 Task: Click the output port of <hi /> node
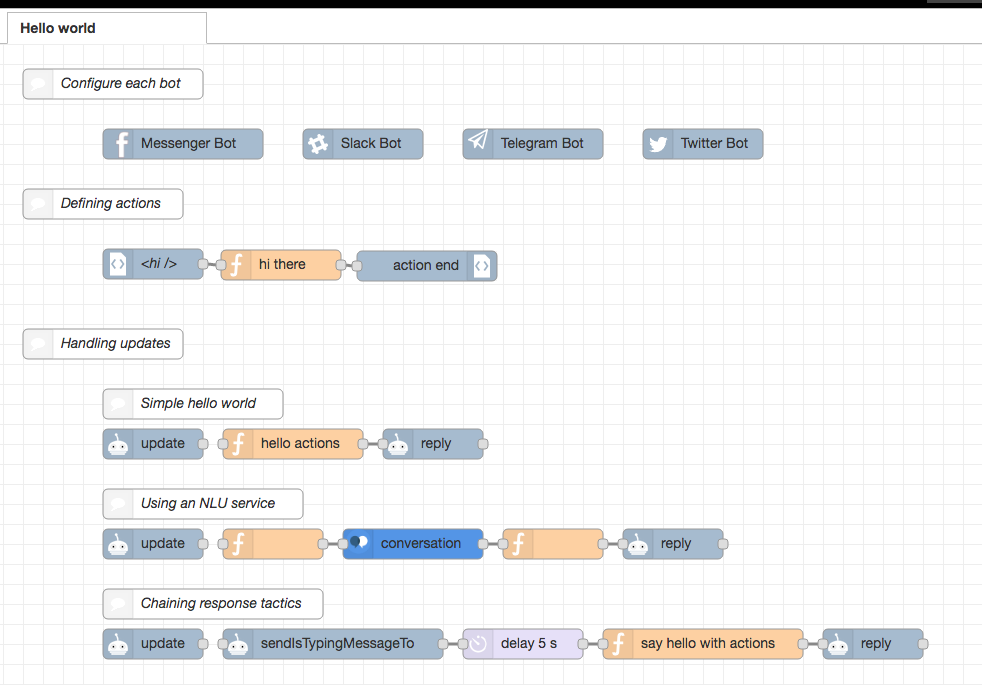(203, 264)
